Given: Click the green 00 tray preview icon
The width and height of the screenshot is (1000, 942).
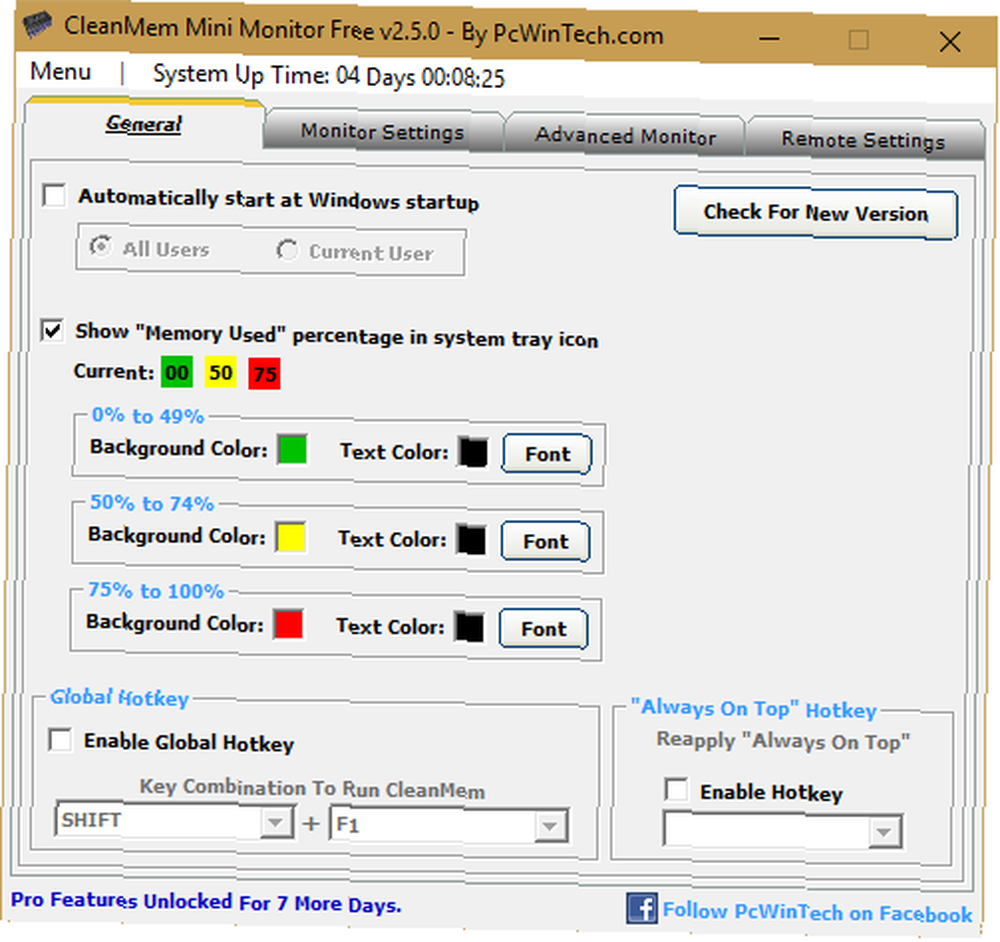Looking at the screenshot, I should [177, 372].
